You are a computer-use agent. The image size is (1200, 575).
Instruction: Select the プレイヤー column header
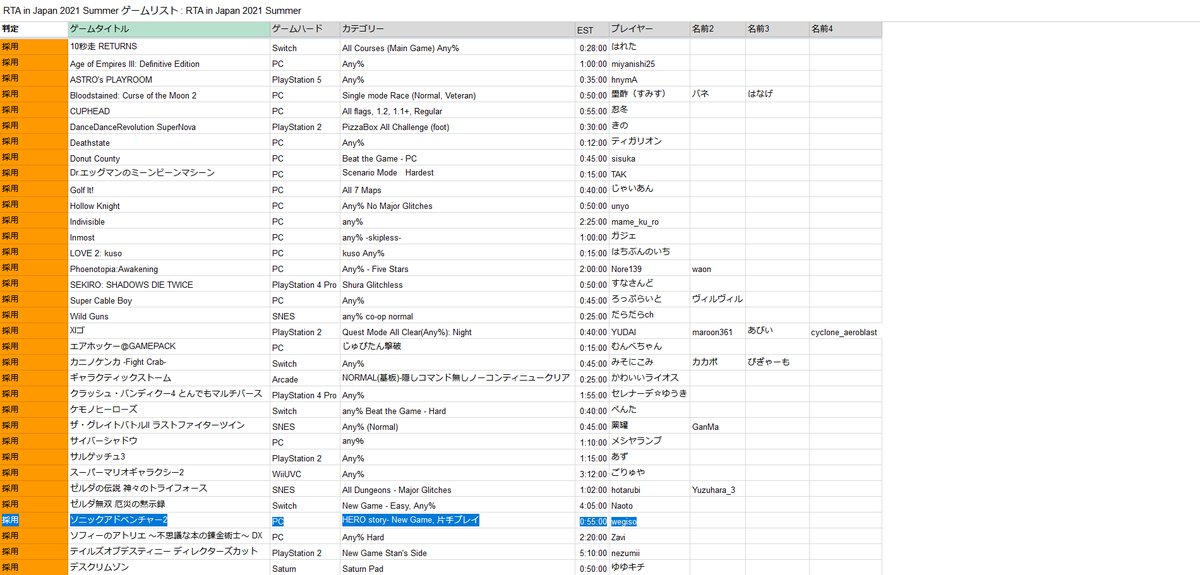point(648,30)
